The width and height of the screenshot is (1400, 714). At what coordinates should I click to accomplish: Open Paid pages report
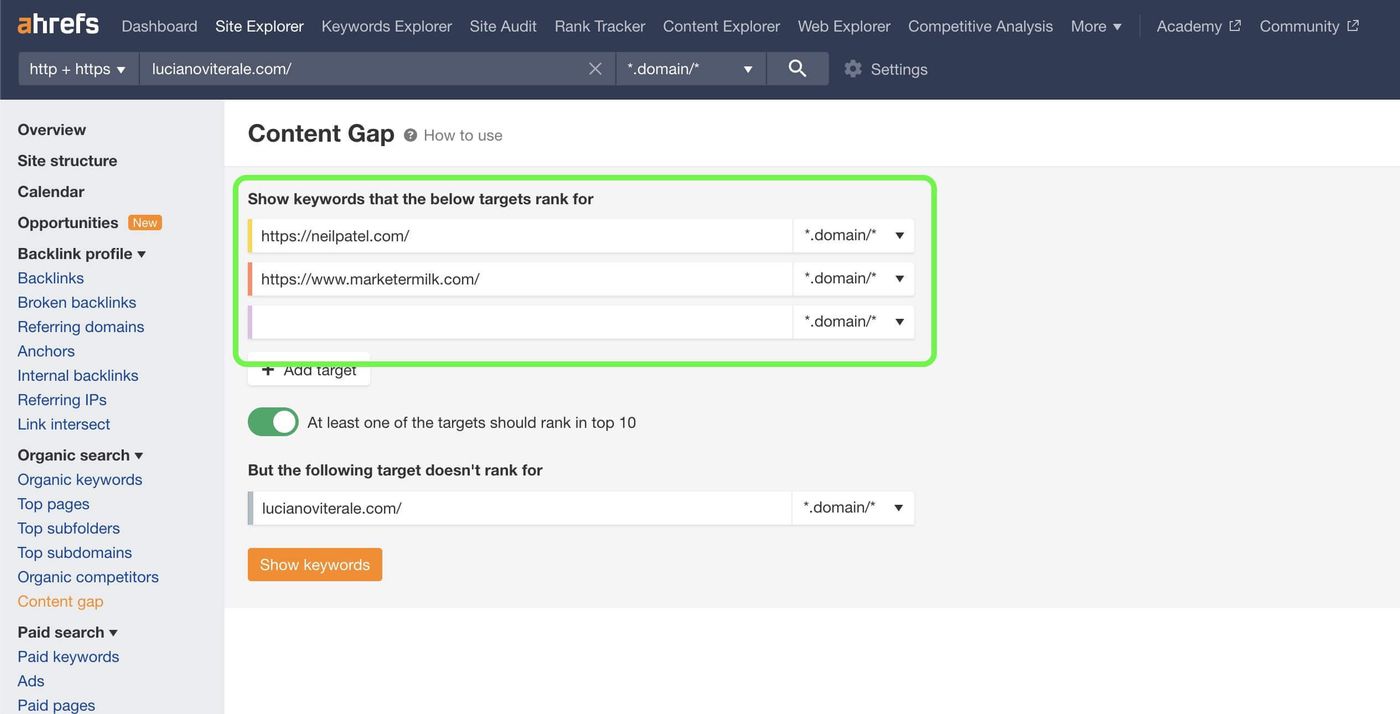[x=56, y=705]
